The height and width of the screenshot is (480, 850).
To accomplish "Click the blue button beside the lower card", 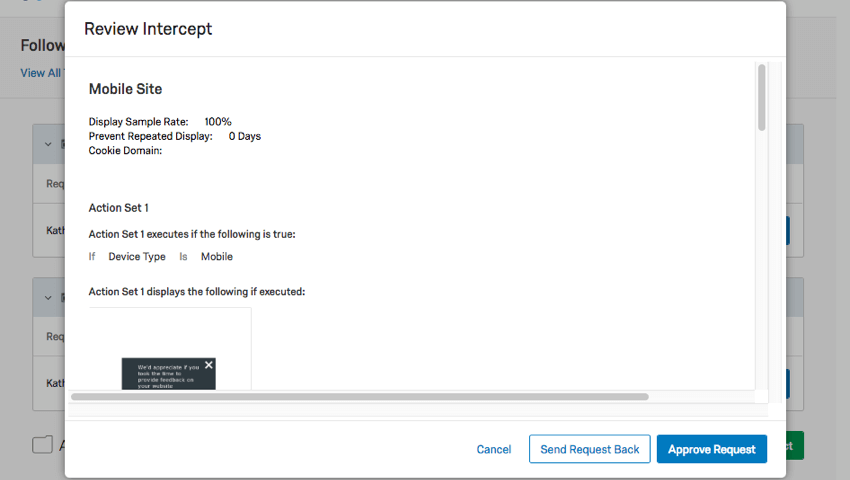I will [788, 384].
